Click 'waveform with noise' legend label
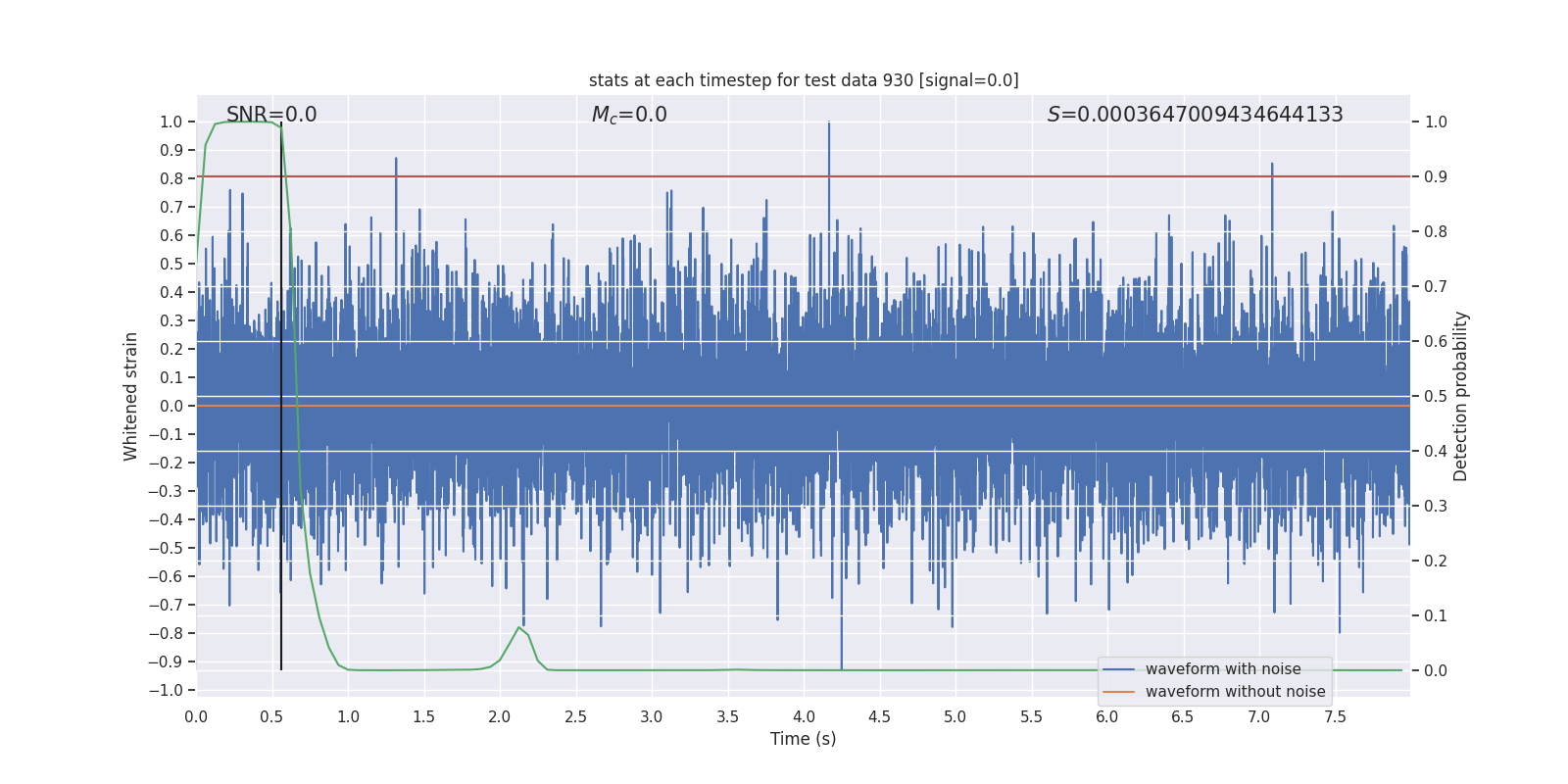 coord(1223,669)
